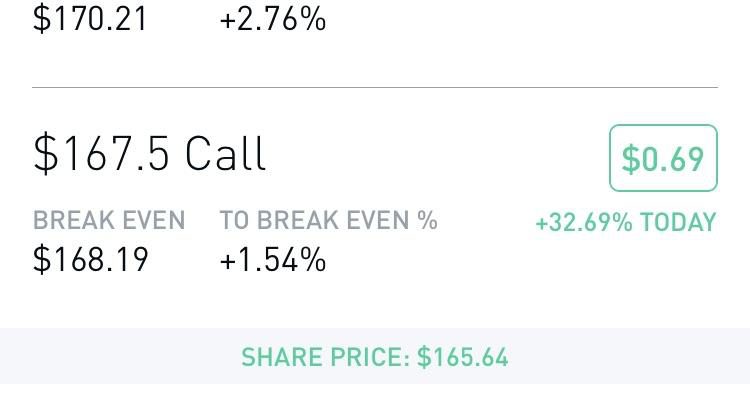Click the +32.69% TODAY change text
750x405 pixels.
626,222
